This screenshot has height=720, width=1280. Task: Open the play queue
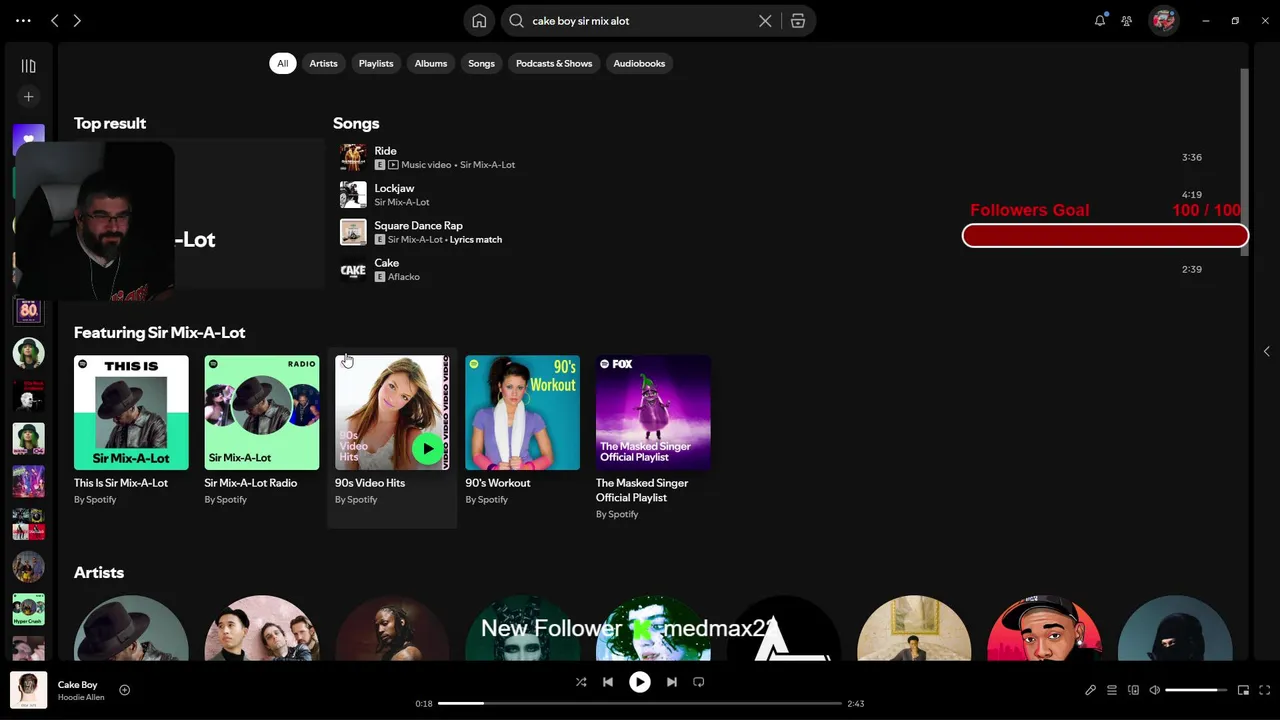coord(1112,690)
